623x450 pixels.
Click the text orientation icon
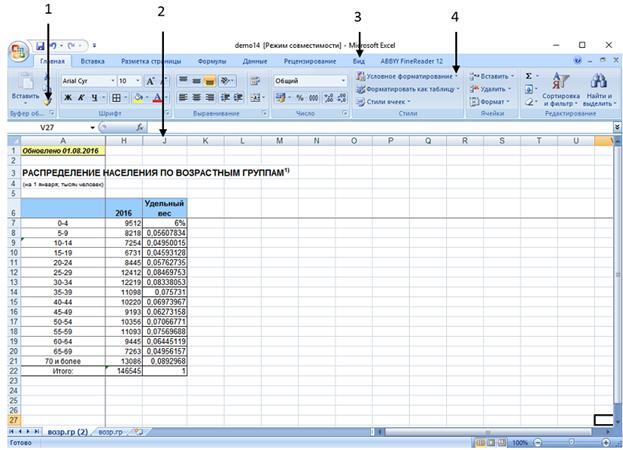tap(226, 81)
